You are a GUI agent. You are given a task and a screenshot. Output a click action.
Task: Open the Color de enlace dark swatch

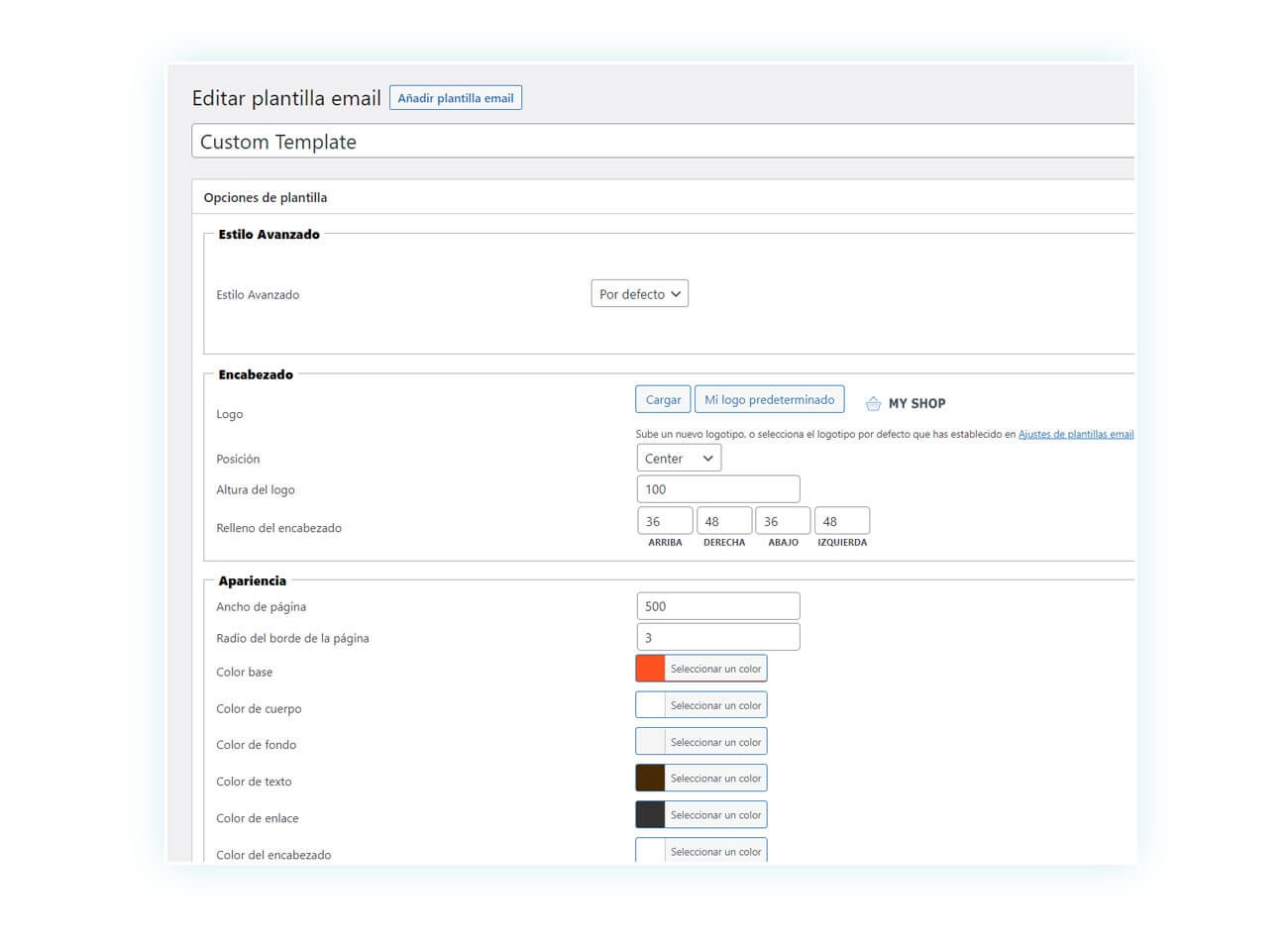650,815
